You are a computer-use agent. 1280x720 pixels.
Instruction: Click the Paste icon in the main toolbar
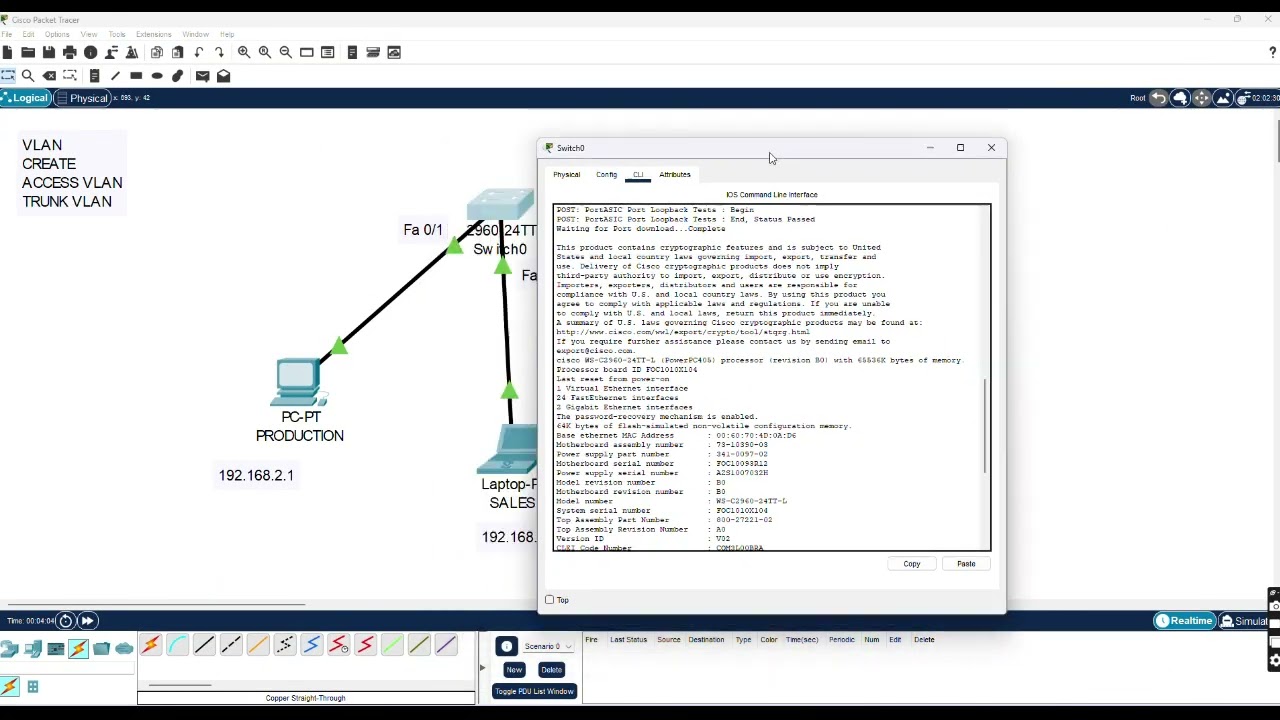pos(178,52)
